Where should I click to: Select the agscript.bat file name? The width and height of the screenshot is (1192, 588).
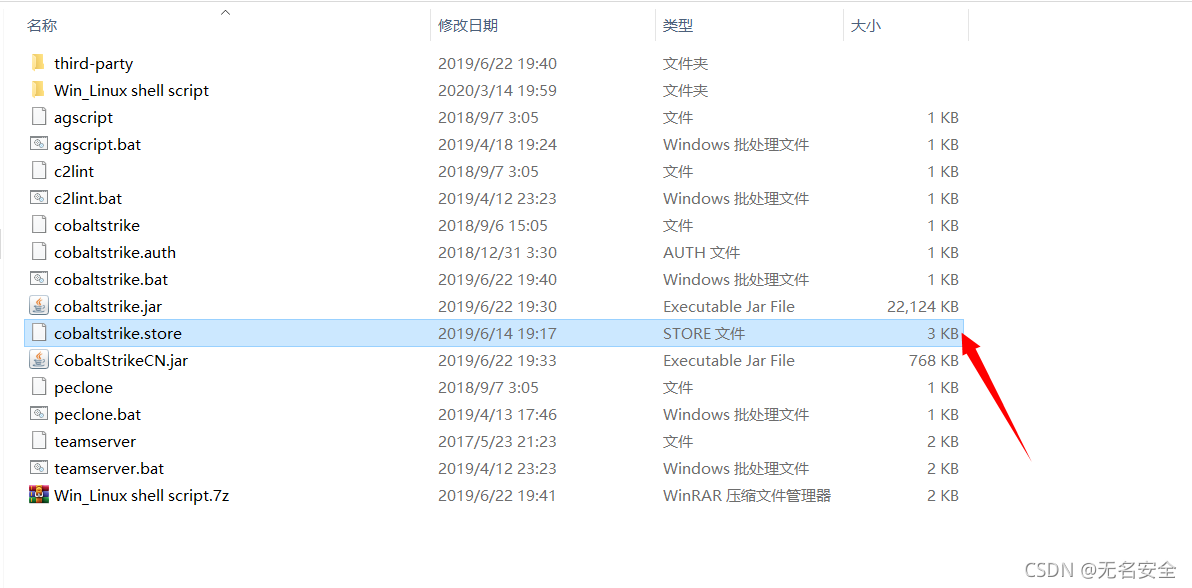click(97, 145)
